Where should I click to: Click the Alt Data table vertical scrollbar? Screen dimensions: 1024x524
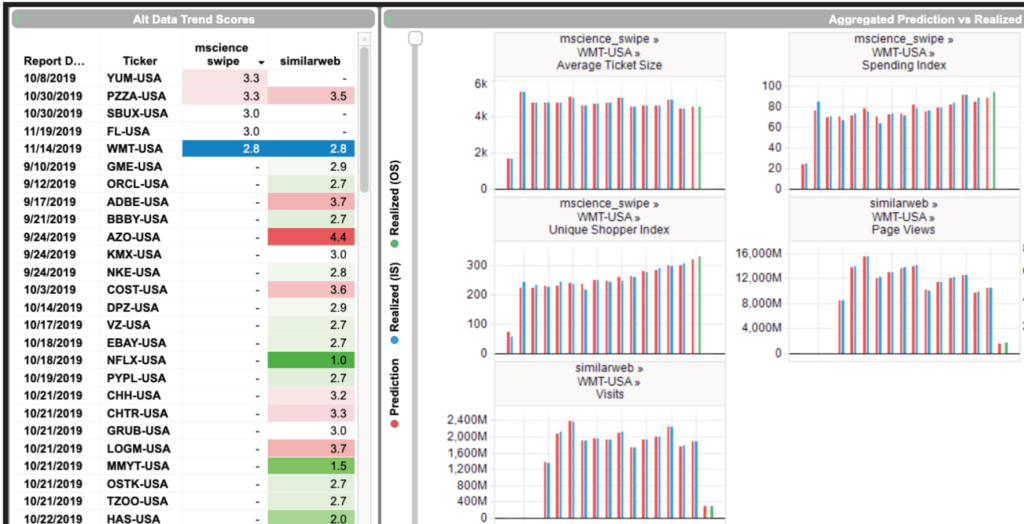point(364,121)
